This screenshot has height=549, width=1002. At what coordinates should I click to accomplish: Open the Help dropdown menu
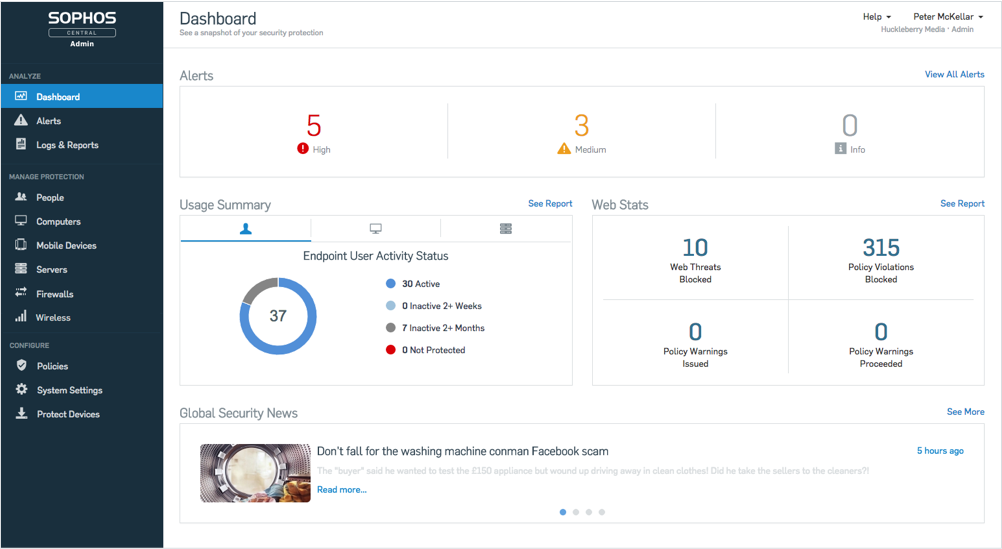(x=877, y=17)
